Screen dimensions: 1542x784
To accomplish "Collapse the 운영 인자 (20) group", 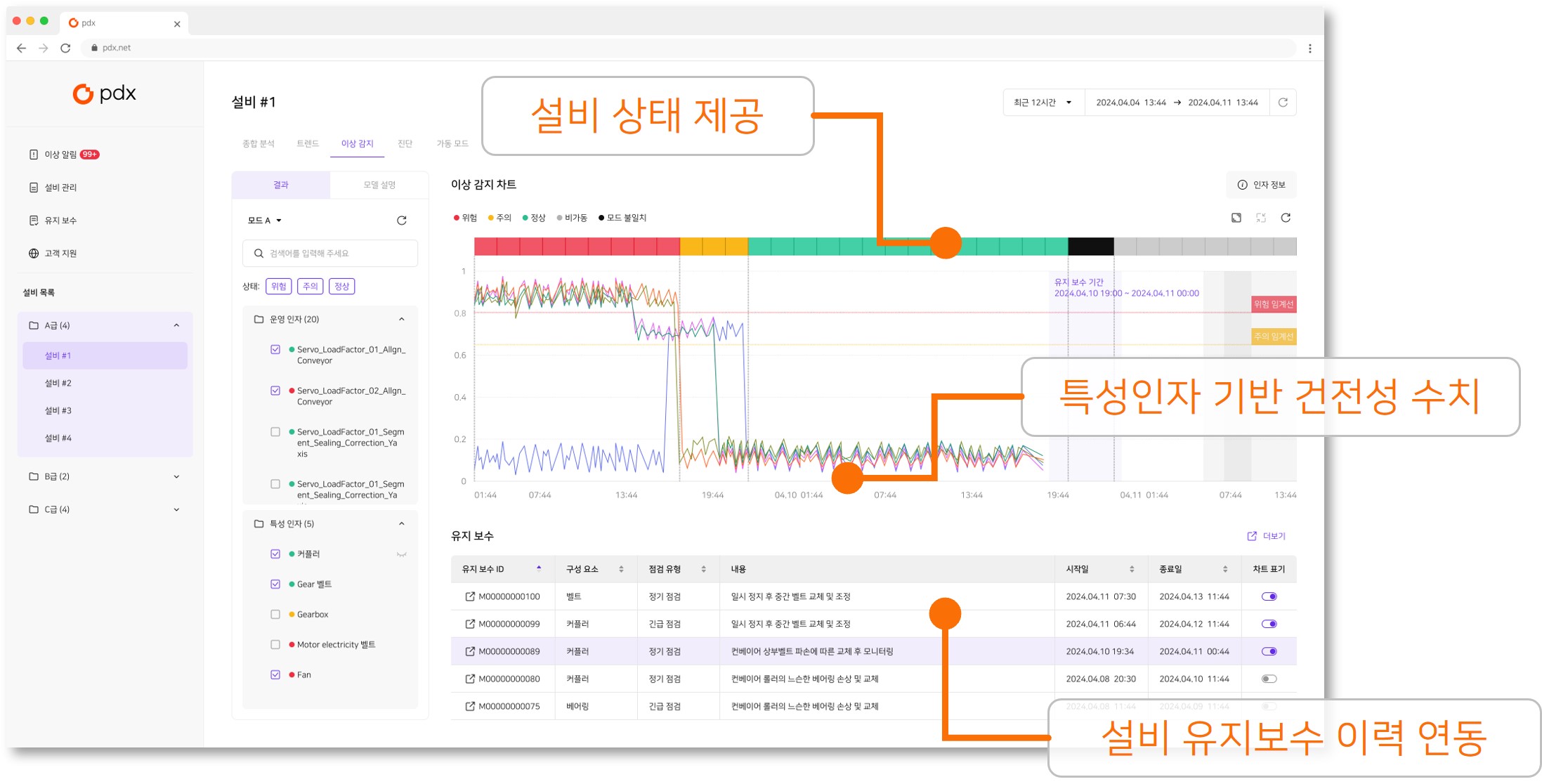I will click(x=402, y=320).
